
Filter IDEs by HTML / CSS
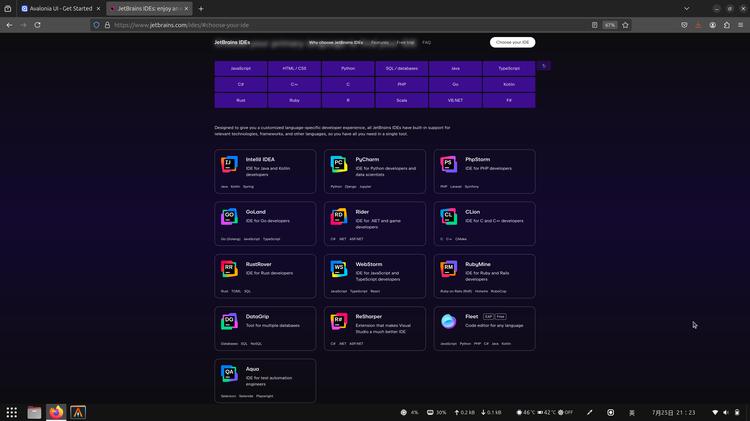click(x=294, y=68)
